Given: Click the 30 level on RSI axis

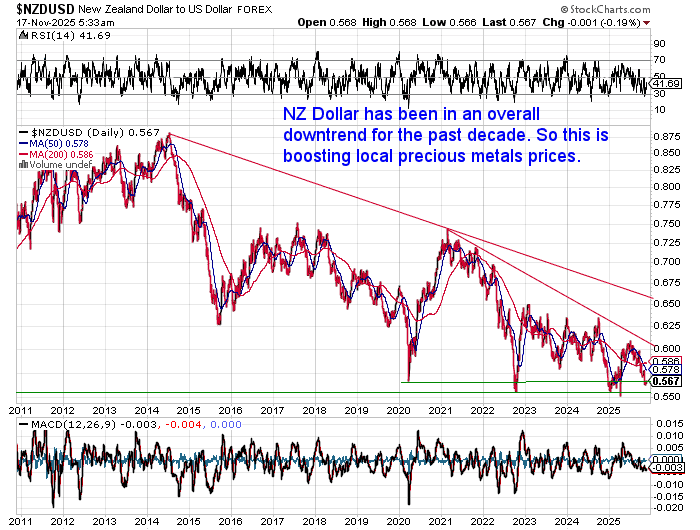Looking at the screenshot, I should tap(659, 94).
